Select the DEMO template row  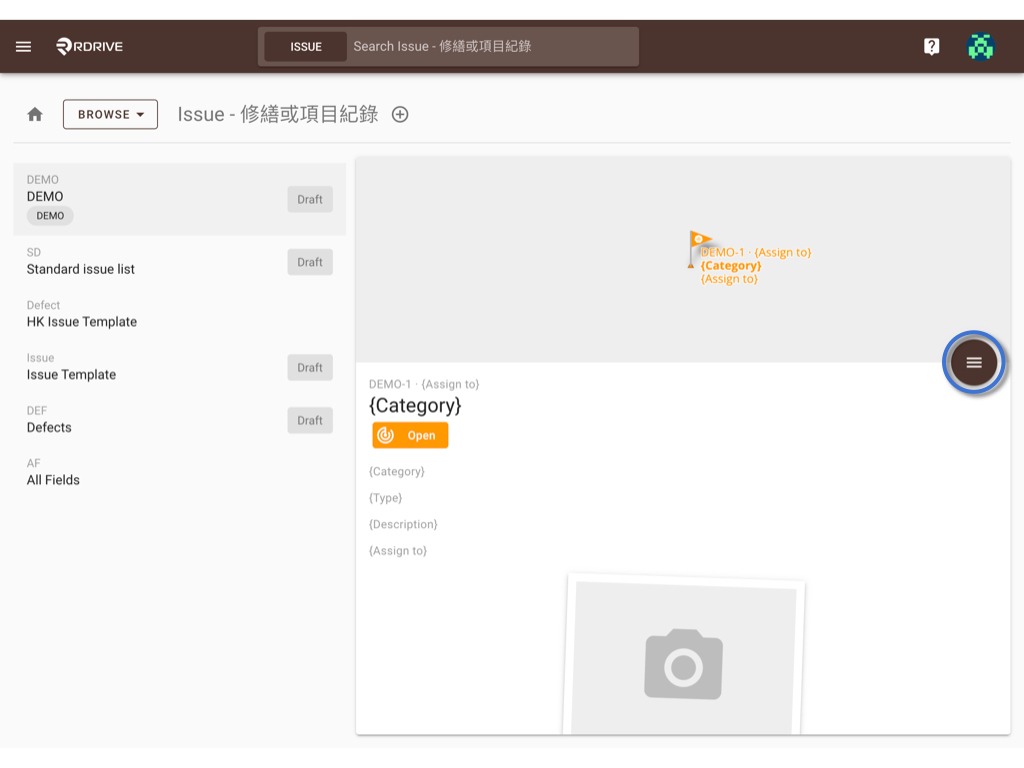(x=180, y=199)
